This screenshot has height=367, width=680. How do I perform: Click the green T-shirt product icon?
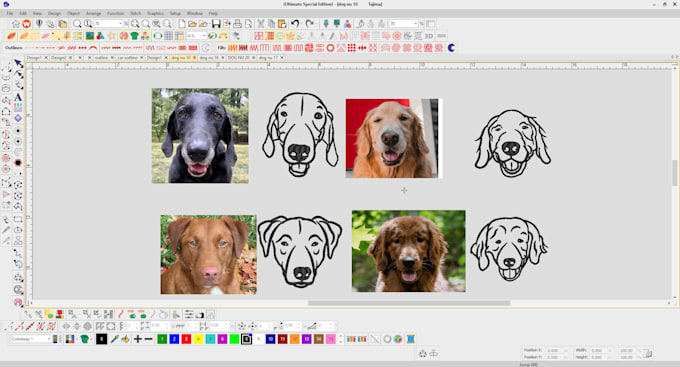point(135,36)
